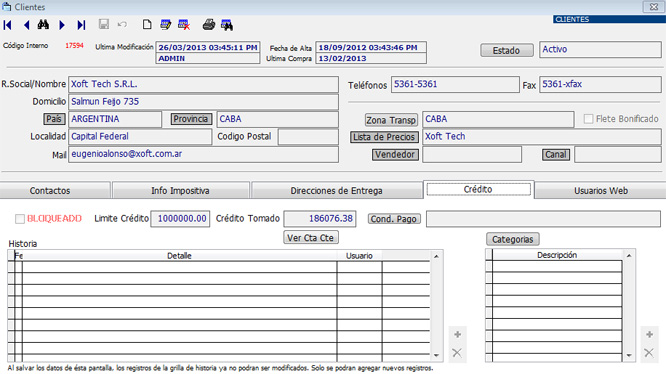Click the floppy disk save icon

point(104,24)
